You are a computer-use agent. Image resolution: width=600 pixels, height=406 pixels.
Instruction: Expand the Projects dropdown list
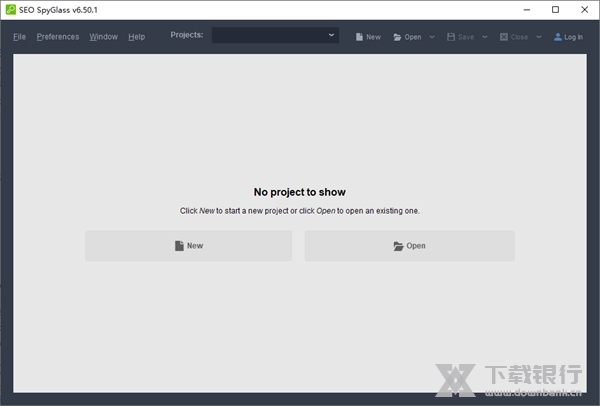click(x=332, y=35)
